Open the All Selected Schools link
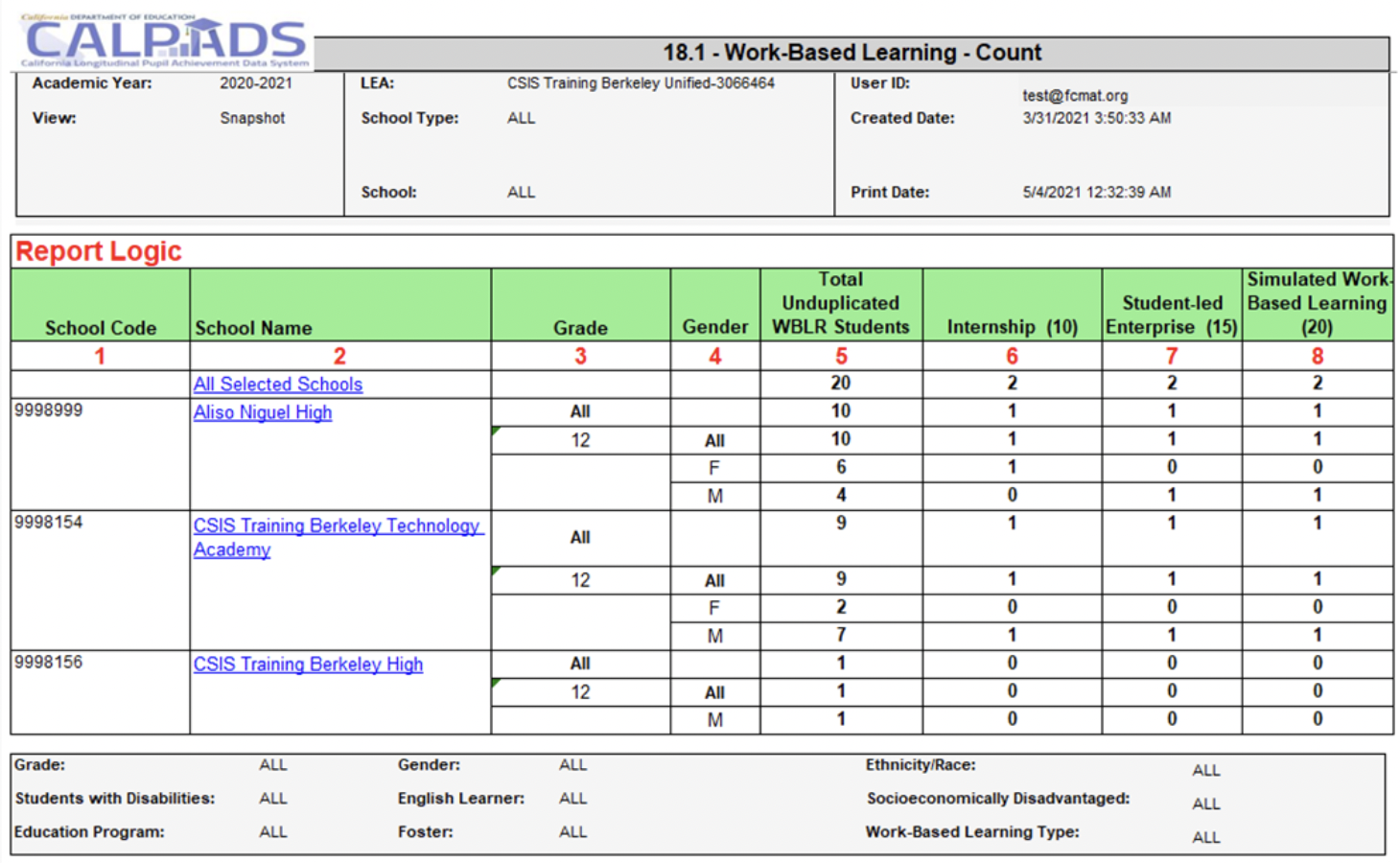The image size is (1400, 863). click(x=278, y=385)
